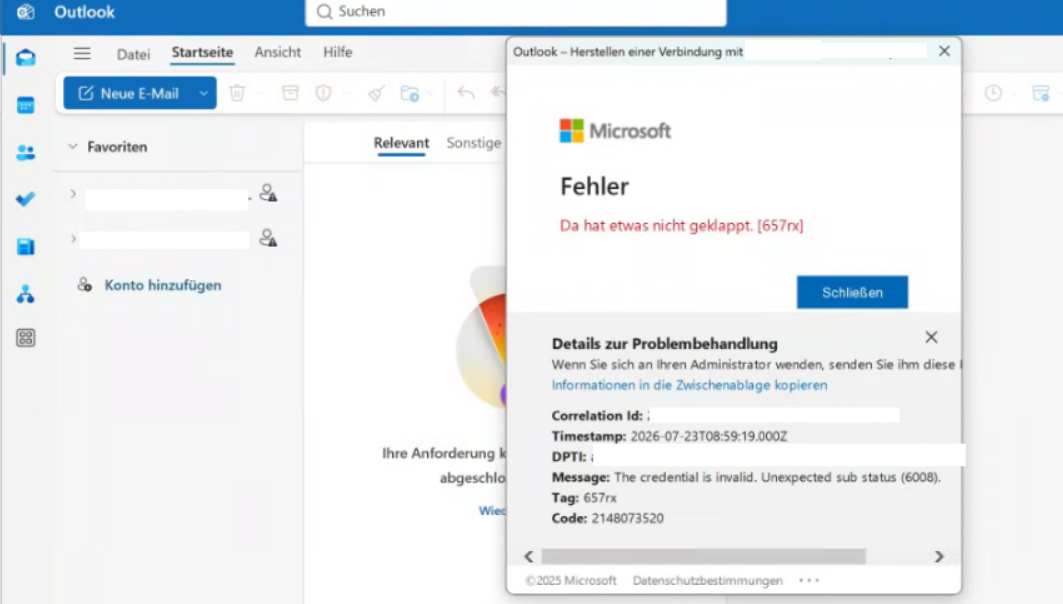Click the Reply arrow toolbar icon
The image size is (1063, 604).
tap(466, 92)
